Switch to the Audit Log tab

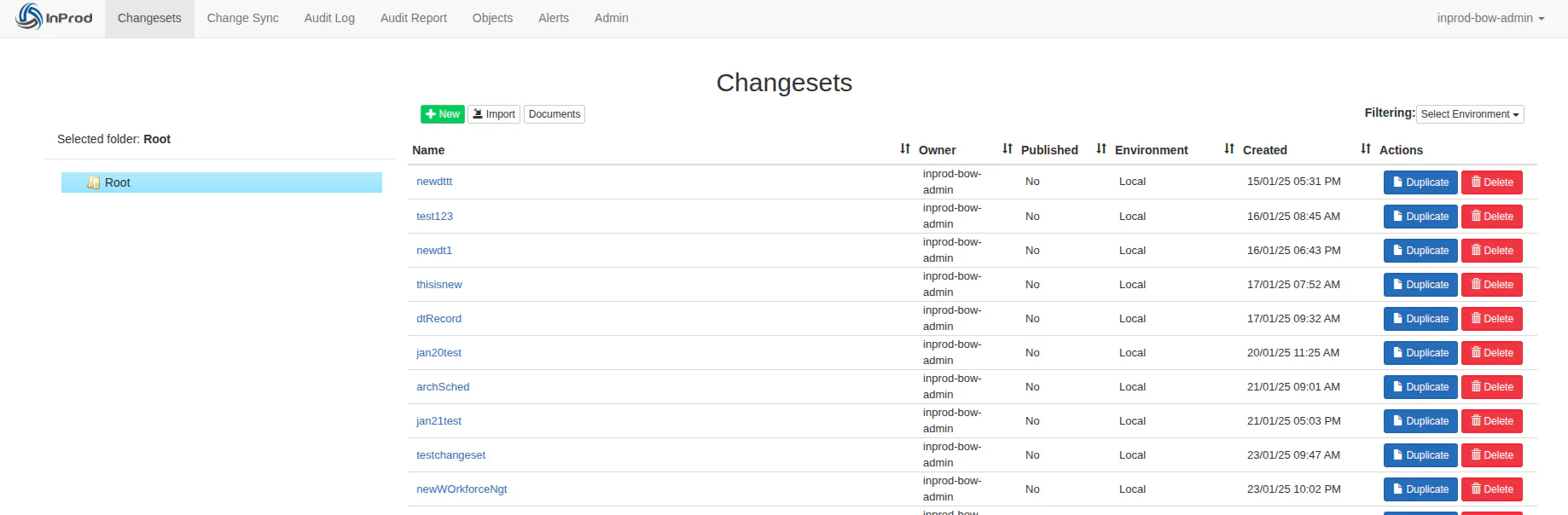[329, 18]
